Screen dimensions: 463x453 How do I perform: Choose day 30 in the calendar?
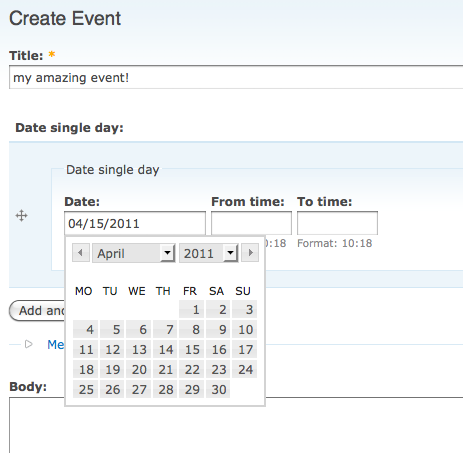tap(219, 389)
